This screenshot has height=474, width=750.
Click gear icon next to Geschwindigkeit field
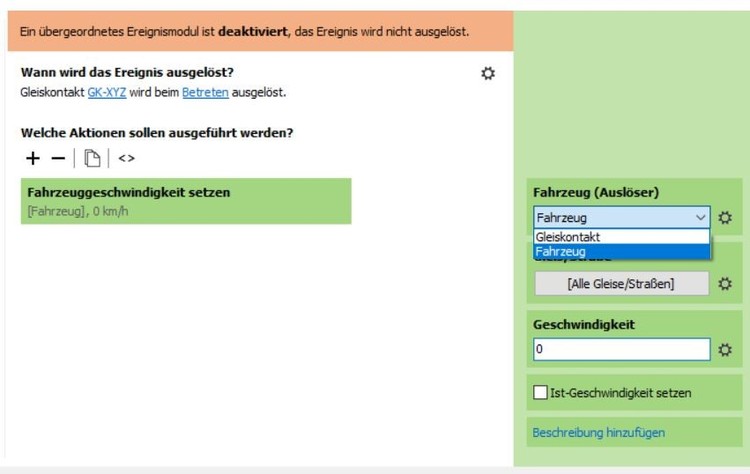725,350
